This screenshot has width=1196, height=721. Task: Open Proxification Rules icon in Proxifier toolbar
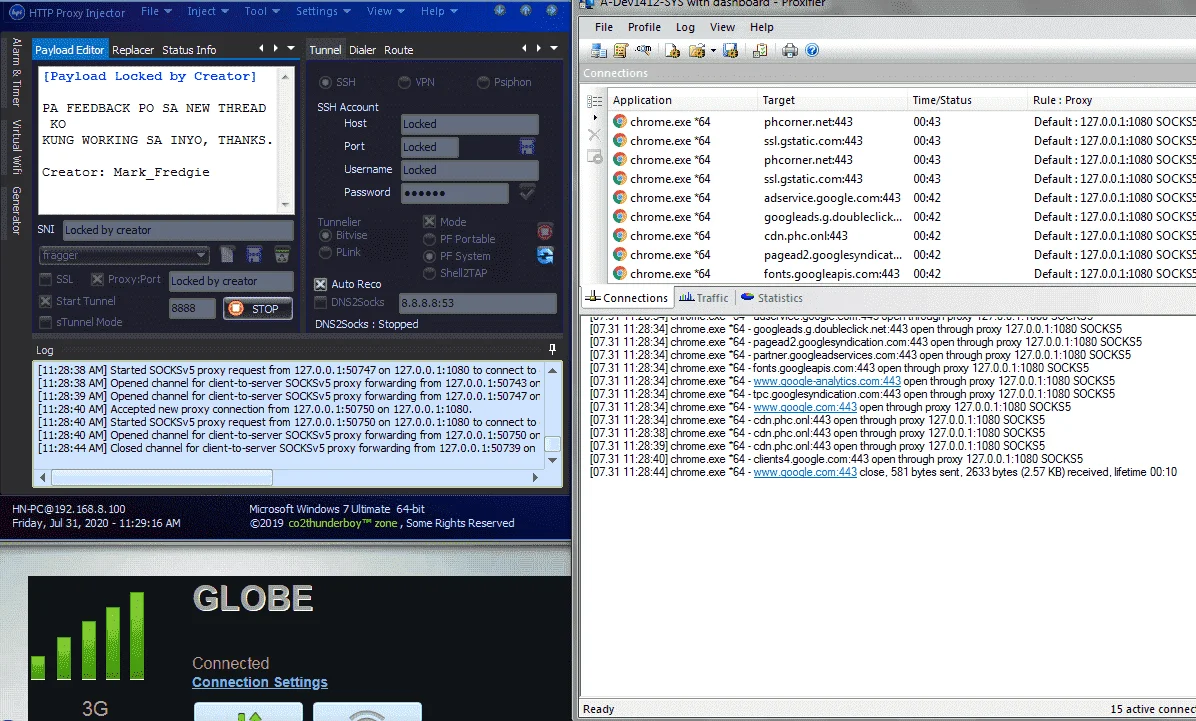[620, 50]
